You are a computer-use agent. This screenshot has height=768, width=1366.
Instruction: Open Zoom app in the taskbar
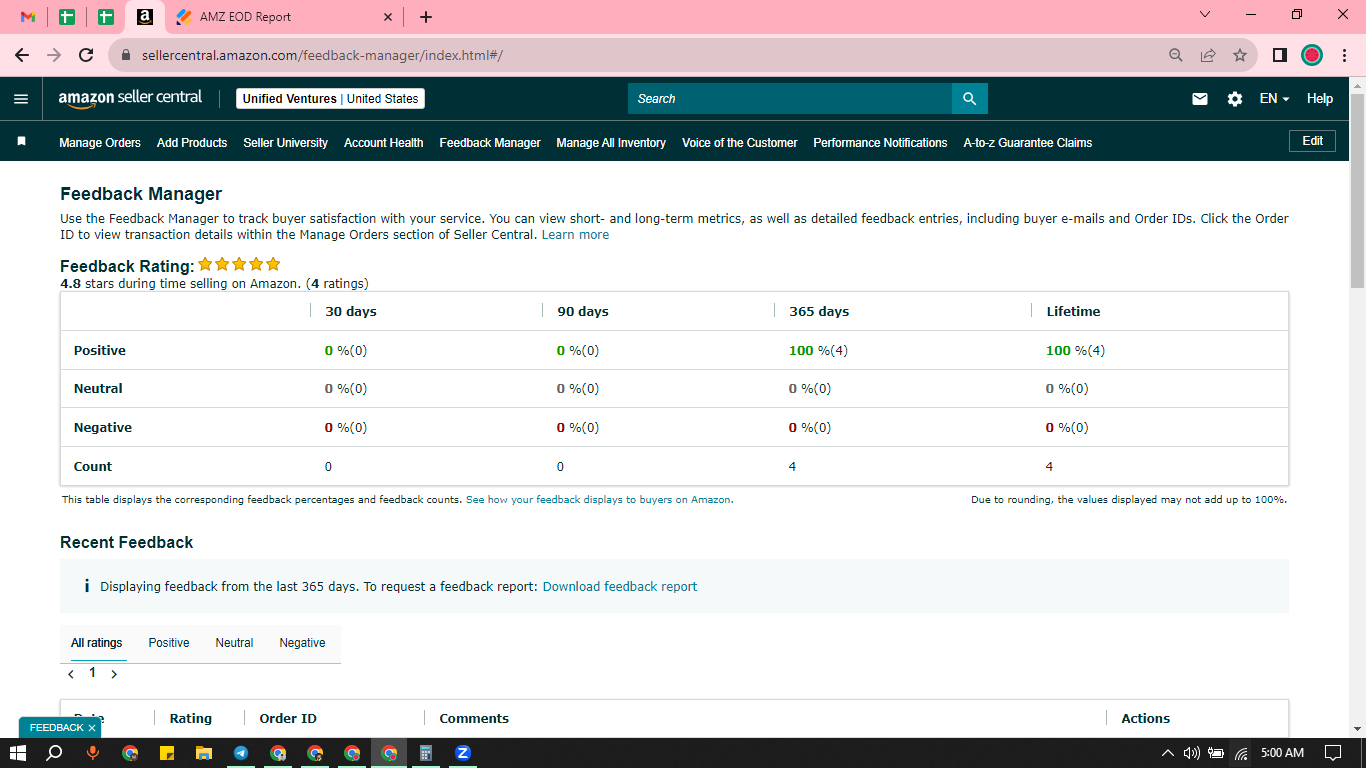463,753
